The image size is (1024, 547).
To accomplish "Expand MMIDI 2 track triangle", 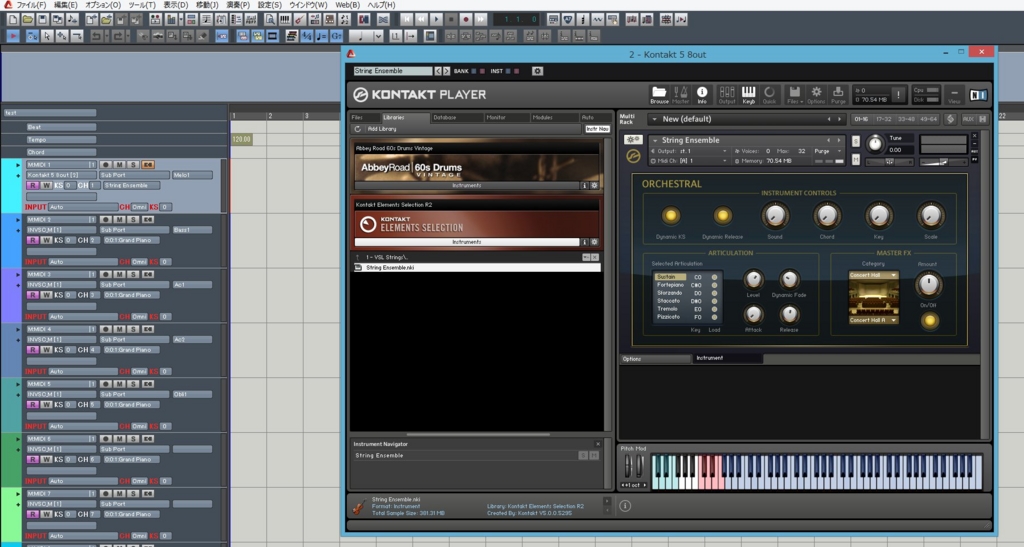I will (x=18, y=220).
